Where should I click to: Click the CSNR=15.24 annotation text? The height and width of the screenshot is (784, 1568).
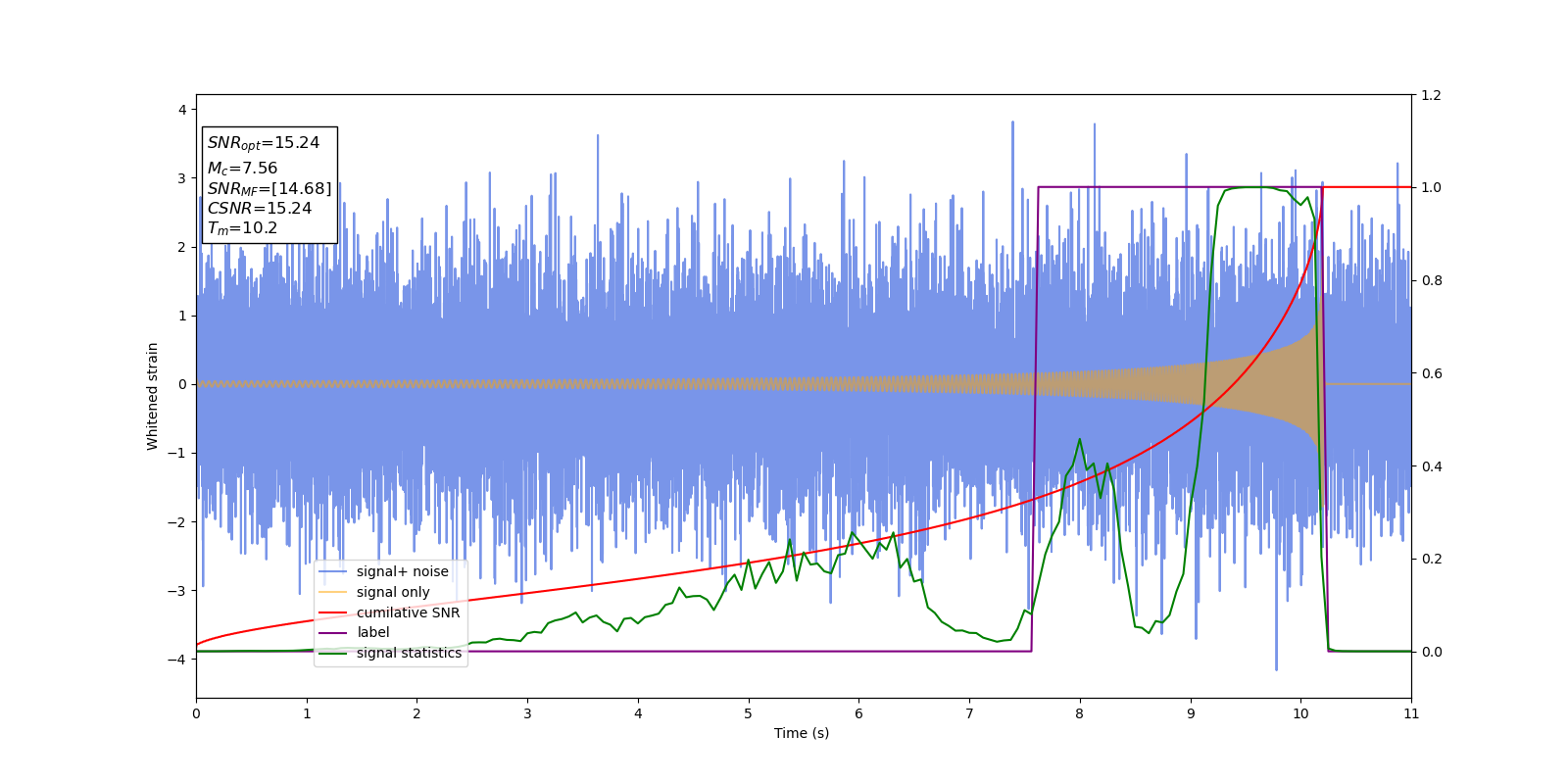click(260, 208)
